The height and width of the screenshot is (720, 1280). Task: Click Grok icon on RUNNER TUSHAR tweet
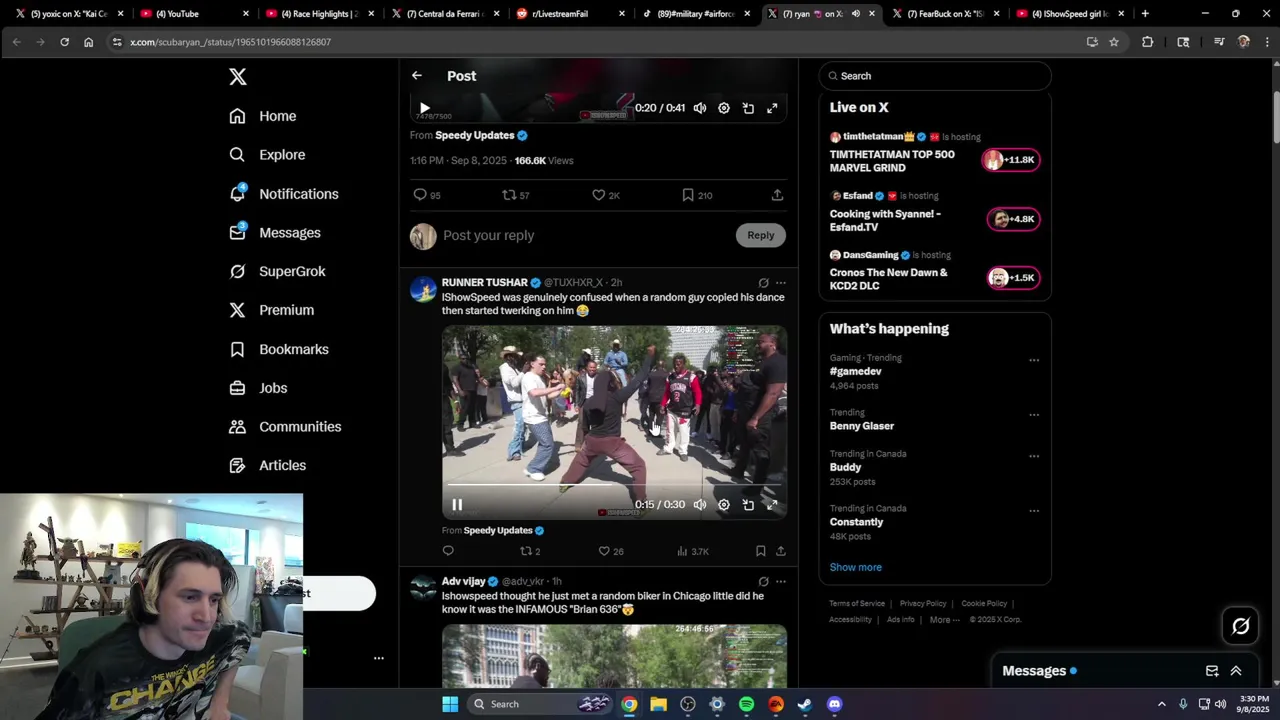point(763,283)
